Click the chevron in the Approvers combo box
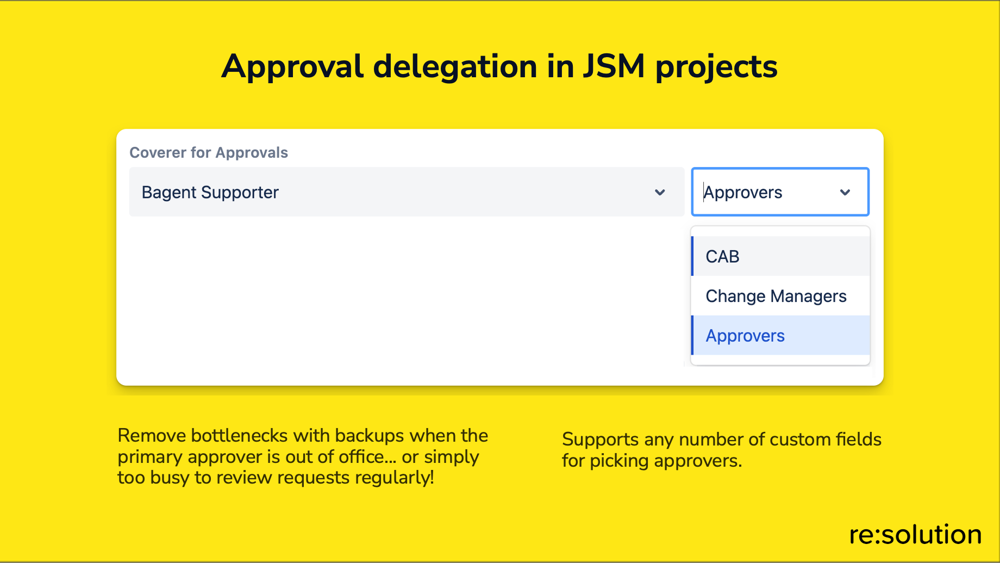Viewport: 1000px width, 563px height. click(x=845, y=192)
